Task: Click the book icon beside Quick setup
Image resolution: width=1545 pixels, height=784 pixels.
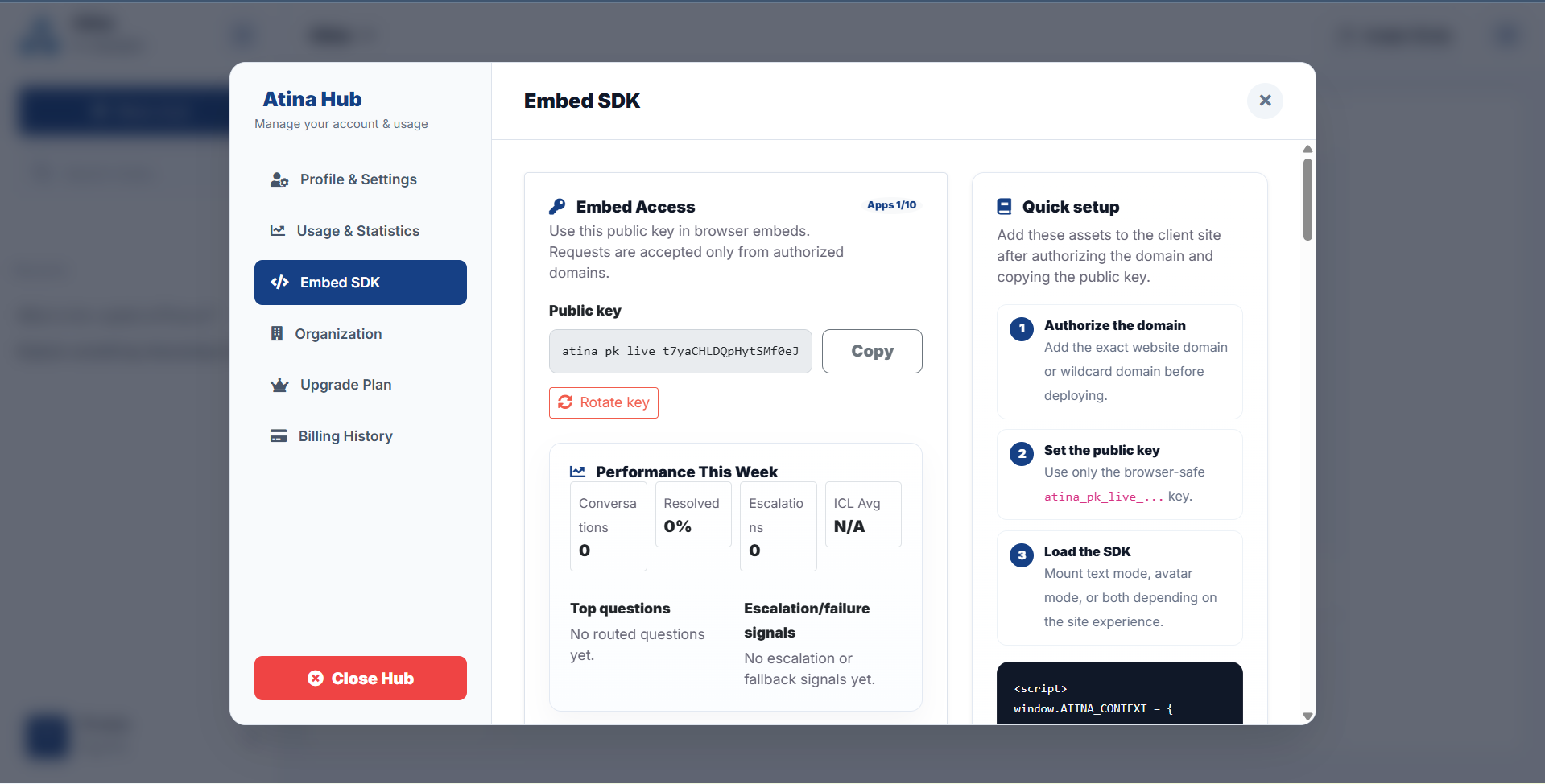Action: pyautogui.click(x=1004, y=207)
